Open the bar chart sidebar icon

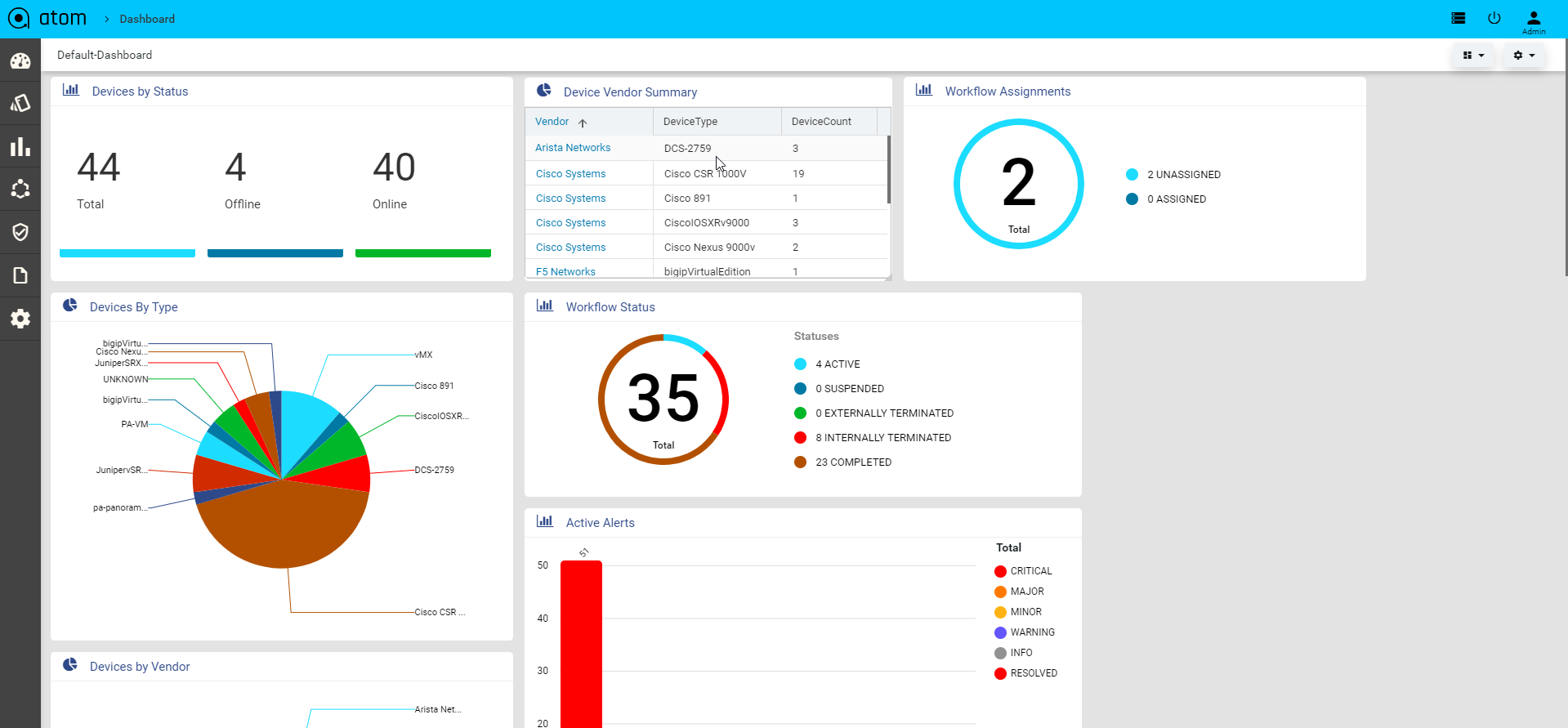pos(20,147)
